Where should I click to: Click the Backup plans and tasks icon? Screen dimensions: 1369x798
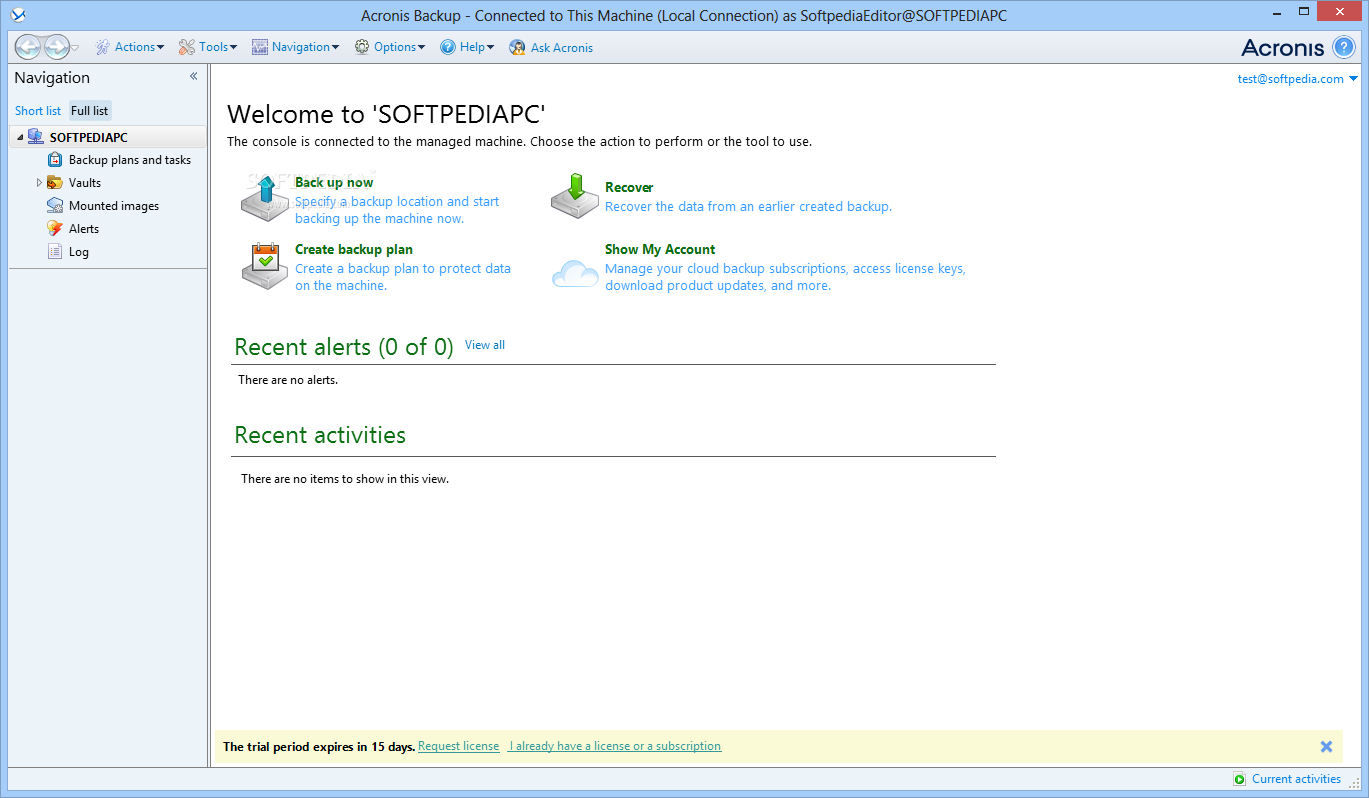[x=55, y=160]
